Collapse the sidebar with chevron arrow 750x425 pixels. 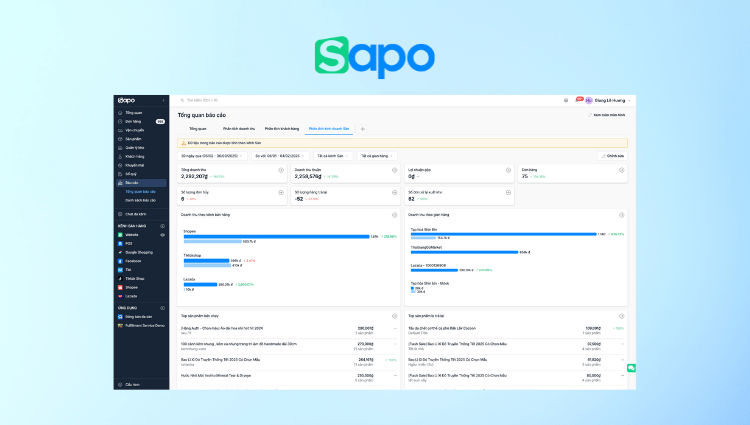click(x=164, y=100)
